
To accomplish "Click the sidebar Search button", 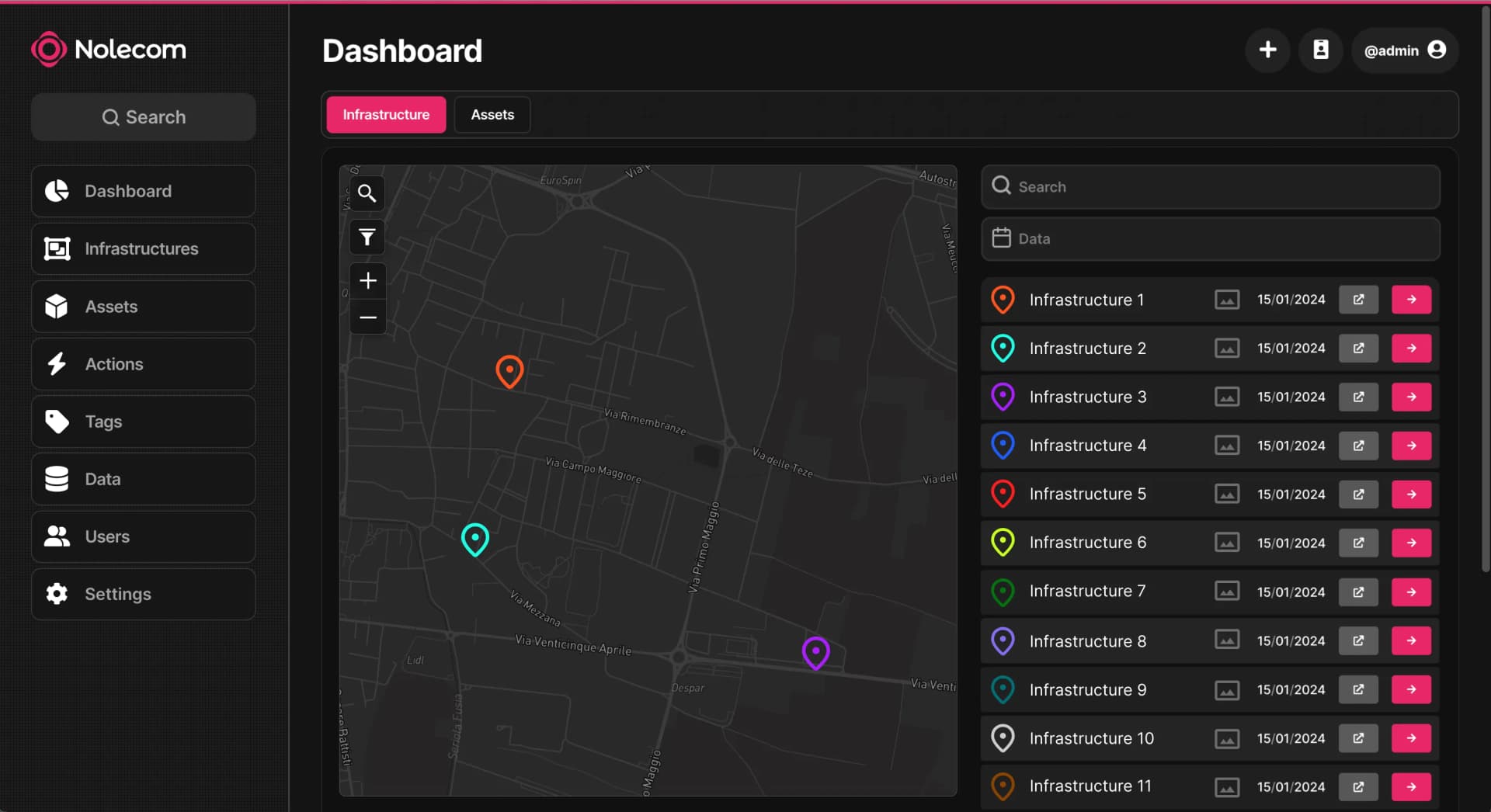I will (144, 117).
